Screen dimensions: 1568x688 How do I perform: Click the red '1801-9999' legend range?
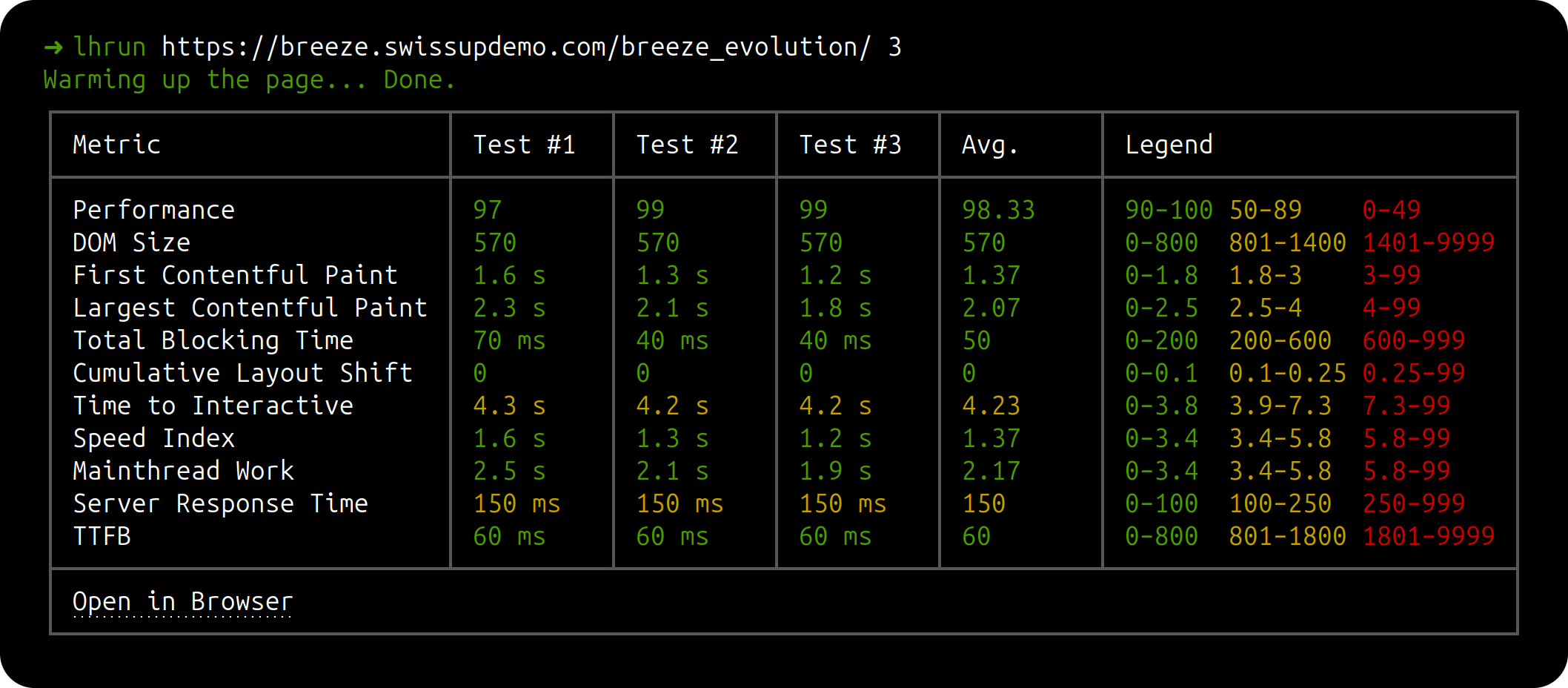1429,536
